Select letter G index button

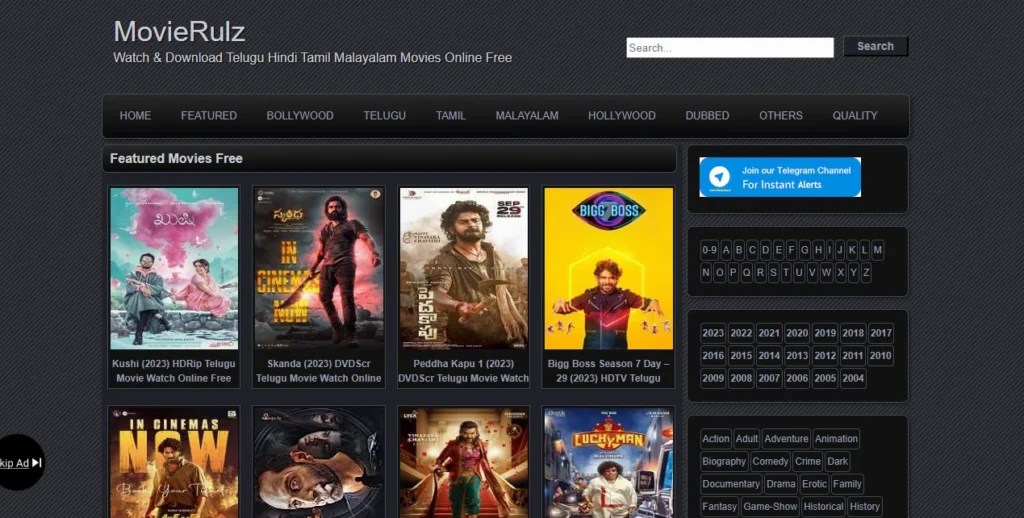pyautogui.click(x=804, y=250)
